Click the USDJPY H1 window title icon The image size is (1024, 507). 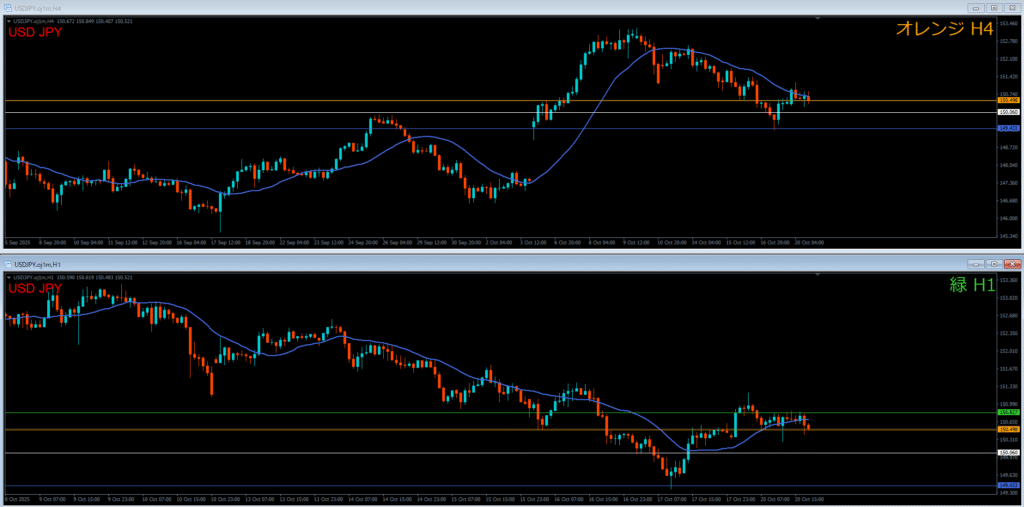tap(7, 263)
